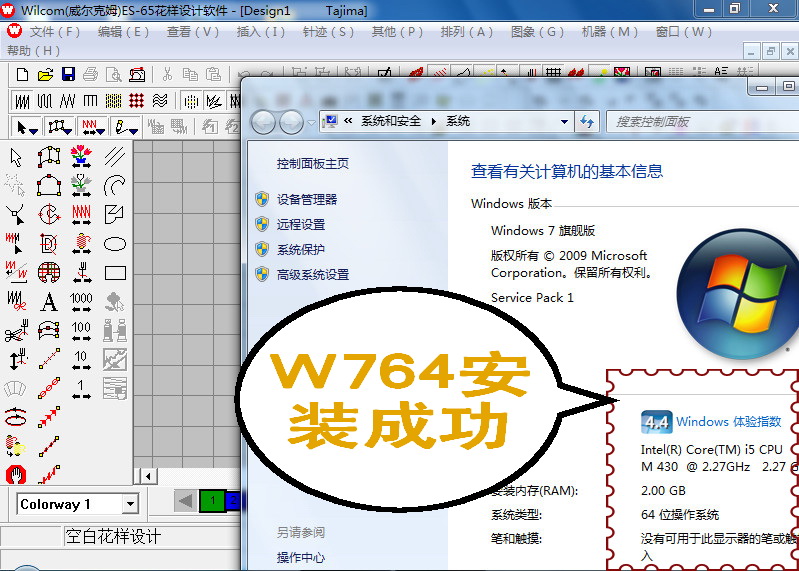799x571 pixels.
Task: Select the satin stitch type icon
Action: pos(22,101)
